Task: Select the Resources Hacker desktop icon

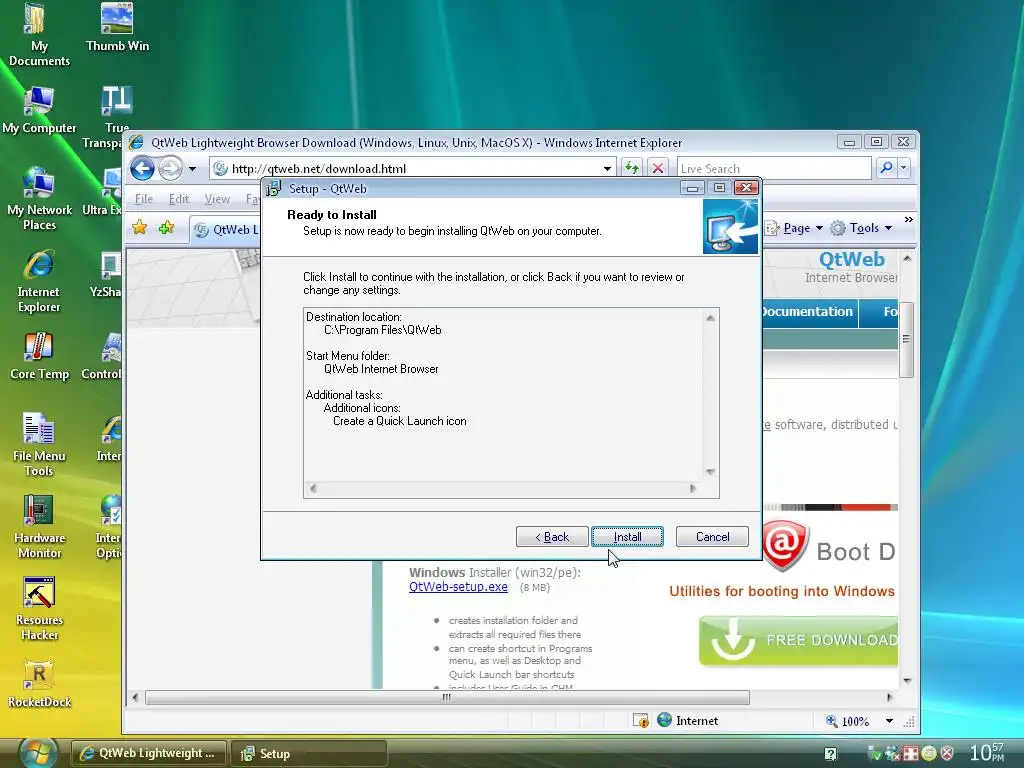Action: tap(39, 609)
